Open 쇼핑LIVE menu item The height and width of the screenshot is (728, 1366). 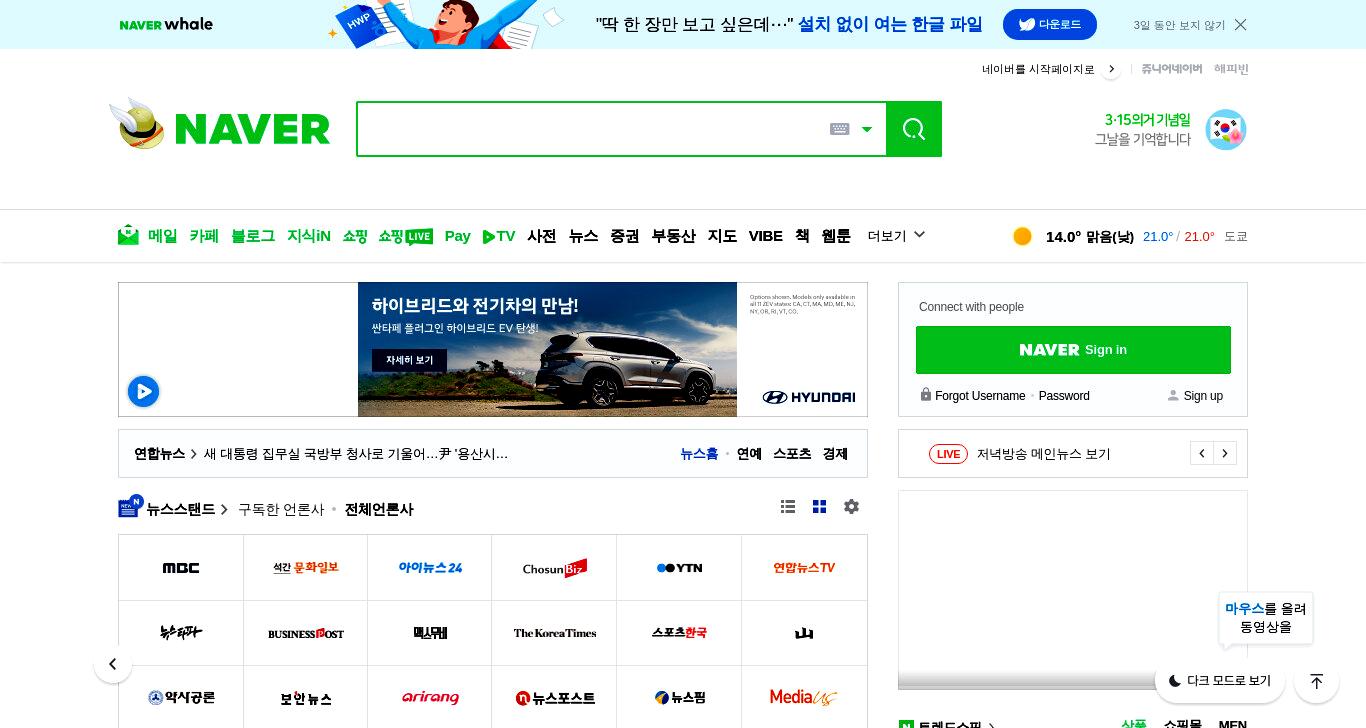(405, 236)
